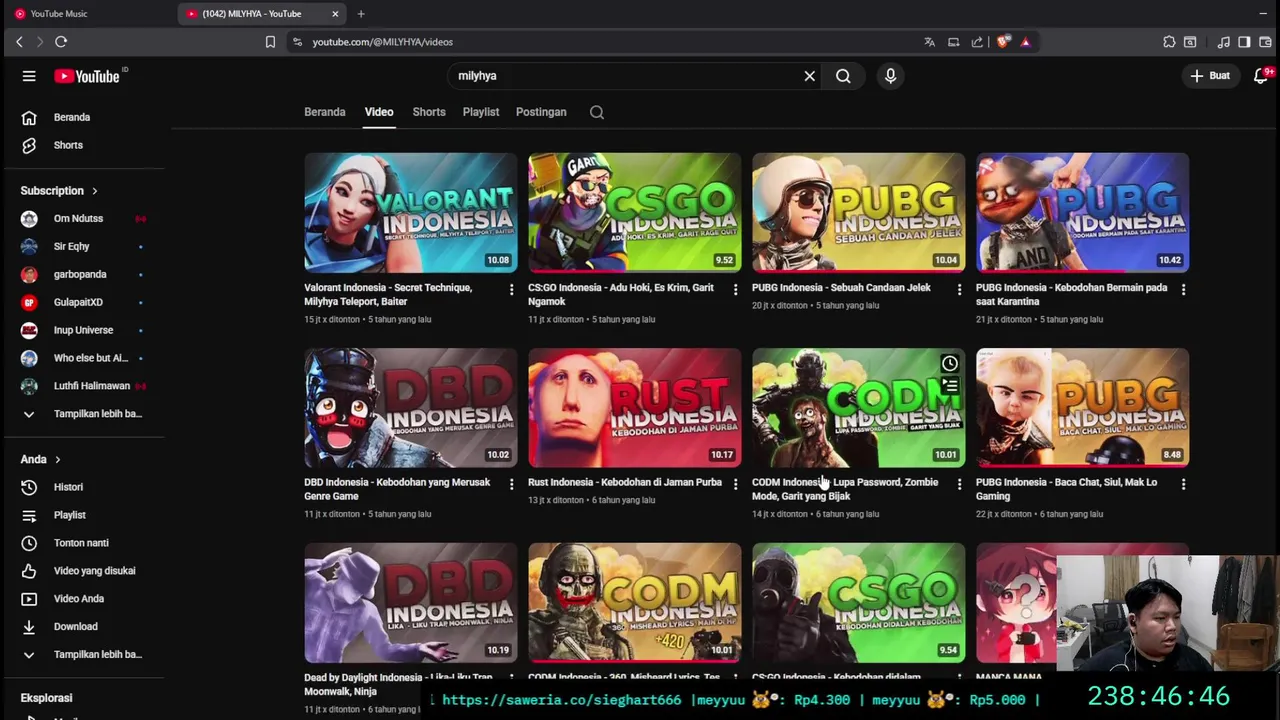This screenshot has height=720, width=1280.
Task: Switch to channel Postingan tab
Action: (x=541, y=112)
